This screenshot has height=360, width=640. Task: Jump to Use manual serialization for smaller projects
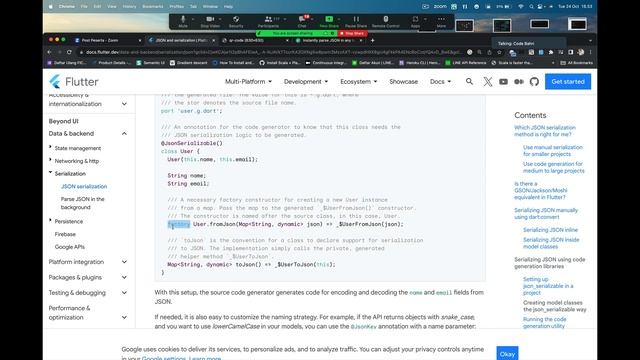point(553,151)
